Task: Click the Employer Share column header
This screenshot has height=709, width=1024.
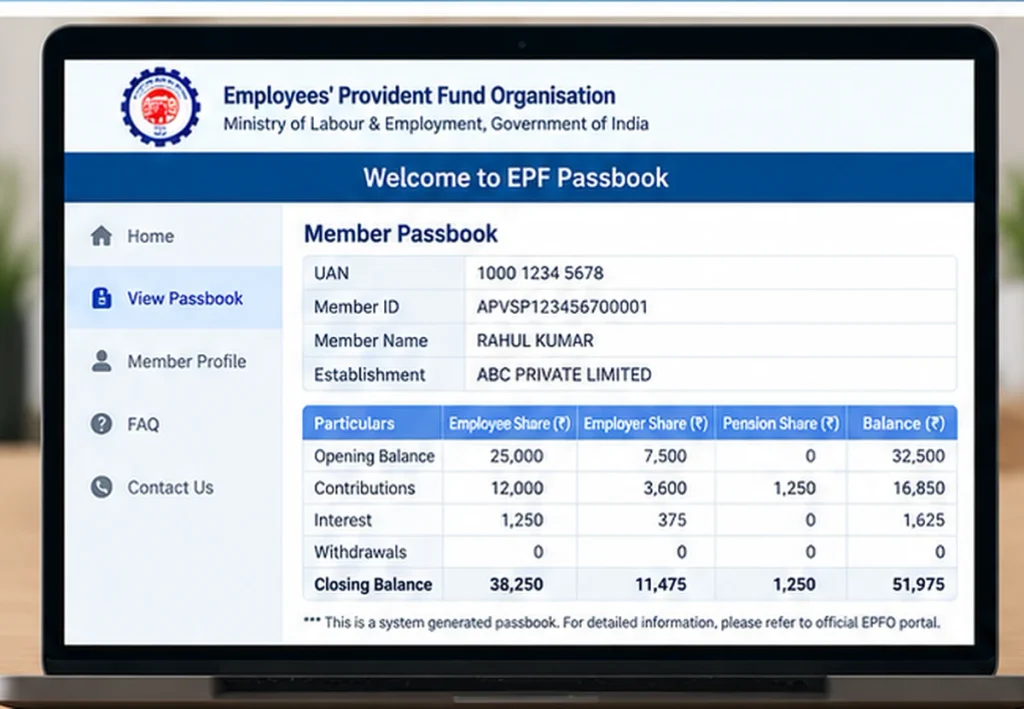Action: point(646,424)
